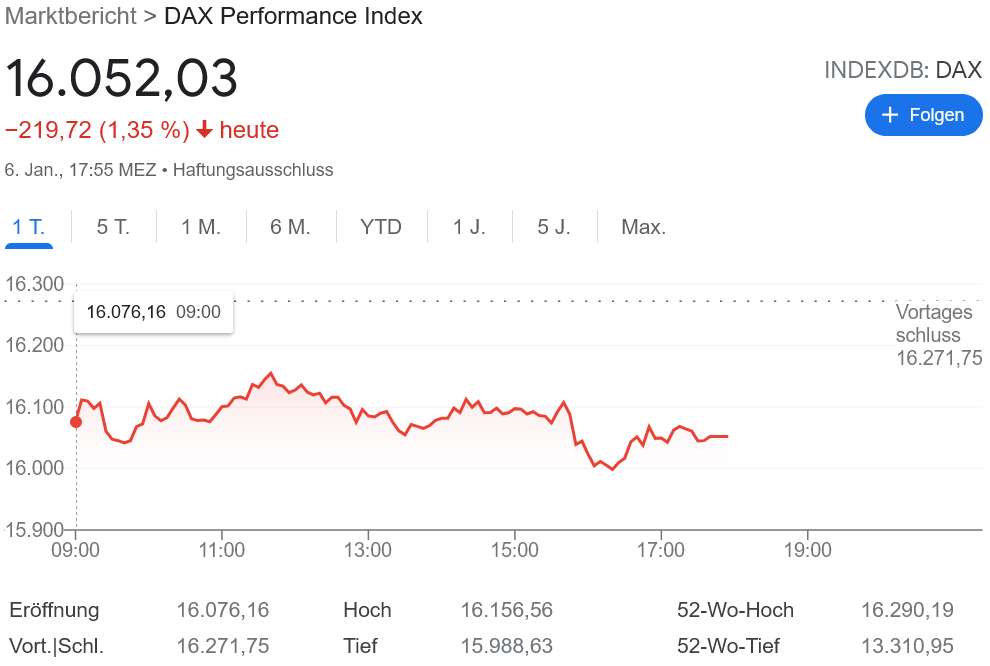Open the Marktbericht breadcrumb link
Screen dimensions: 990x666
(x=70, y=16)
